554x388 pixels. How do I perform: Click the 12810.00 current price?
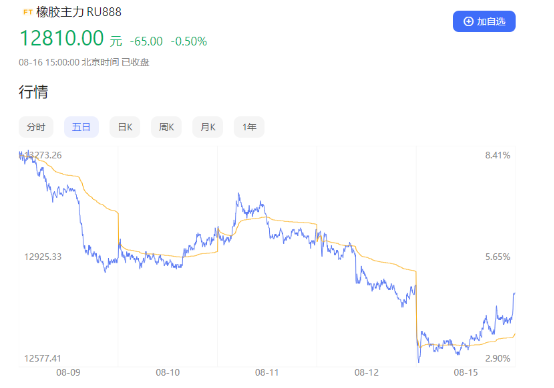62,38
